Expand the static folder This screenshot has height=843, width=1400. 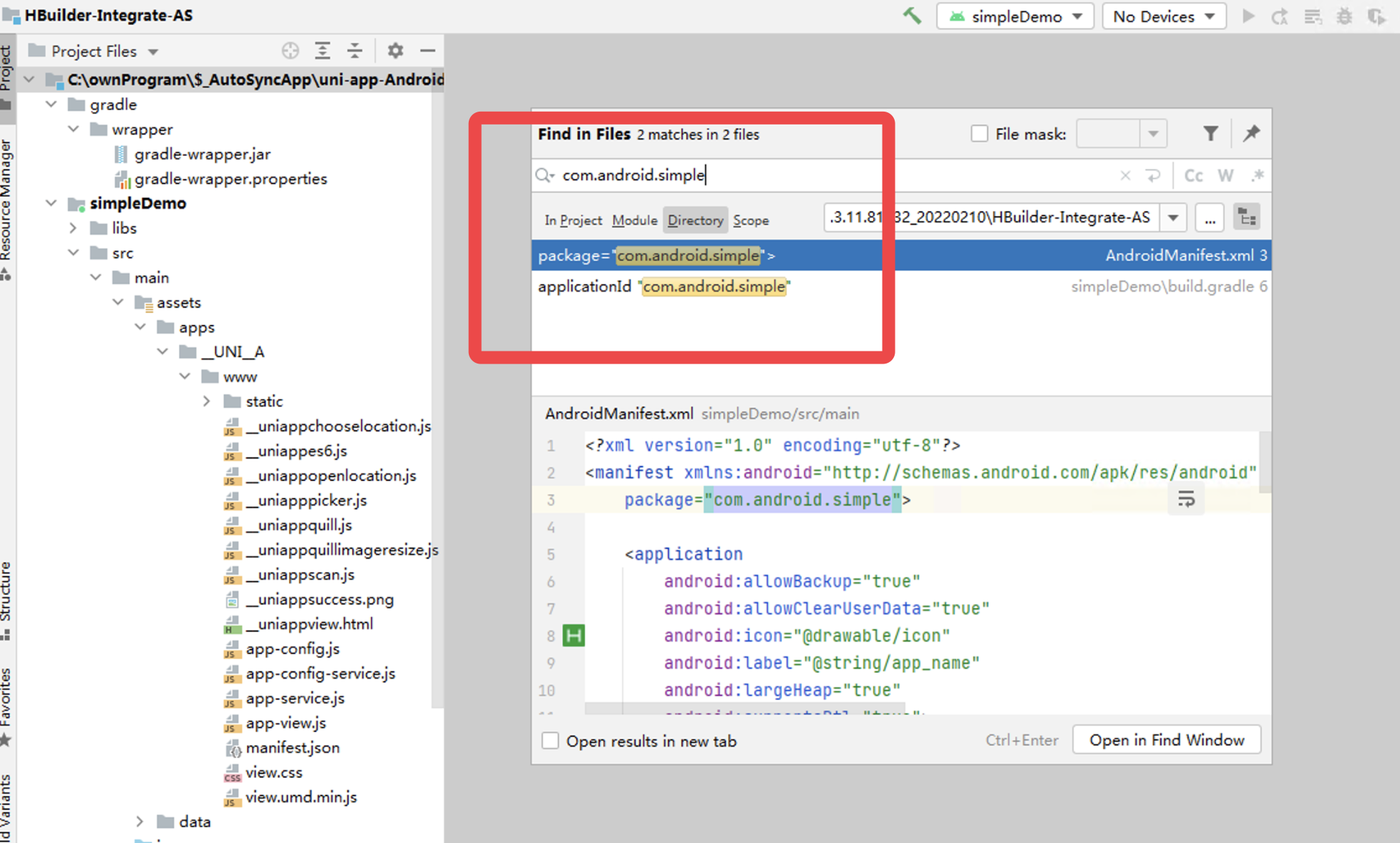tap(207, 401)
